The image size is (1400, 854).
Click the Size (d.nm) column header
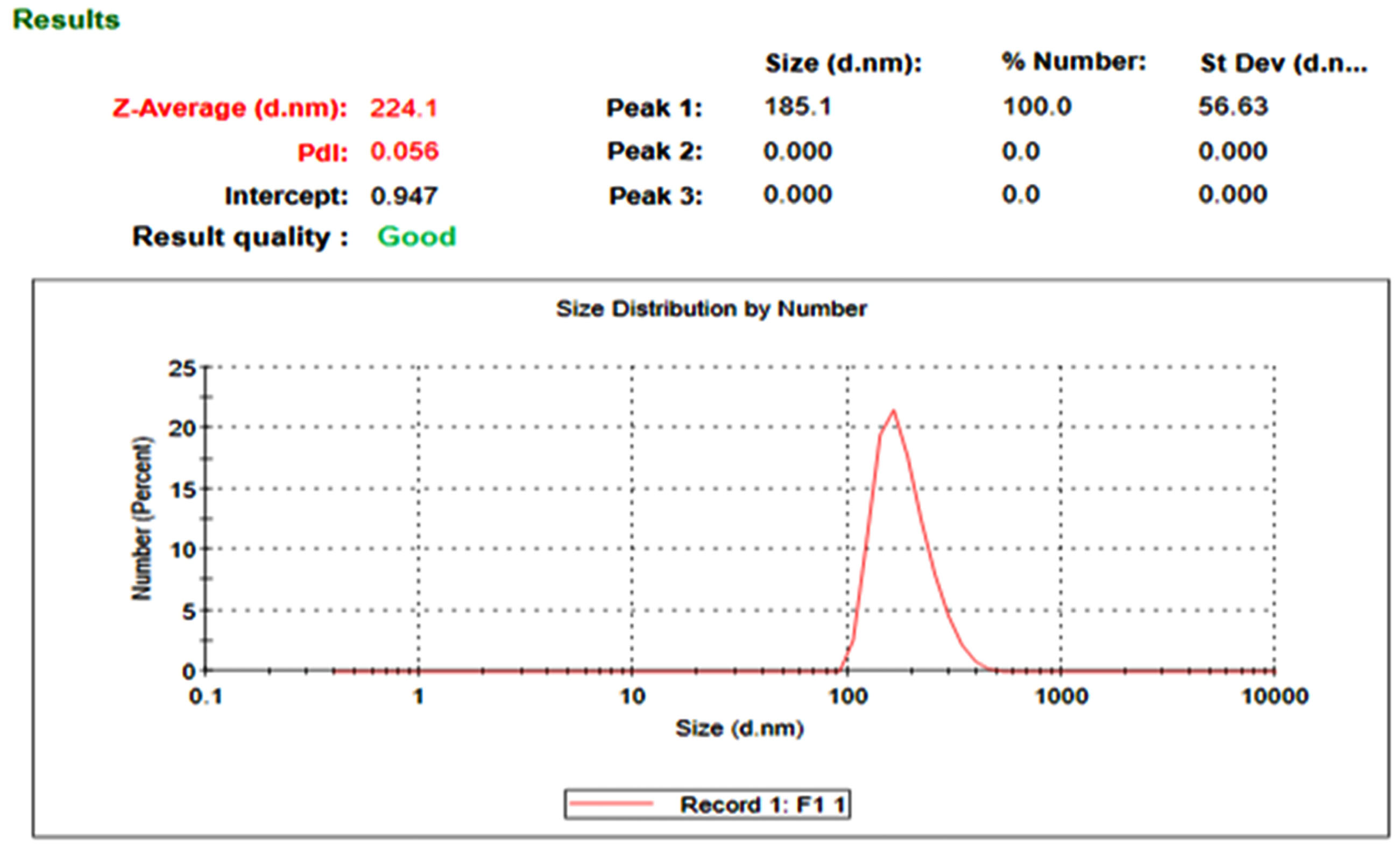tap(843, 62)
